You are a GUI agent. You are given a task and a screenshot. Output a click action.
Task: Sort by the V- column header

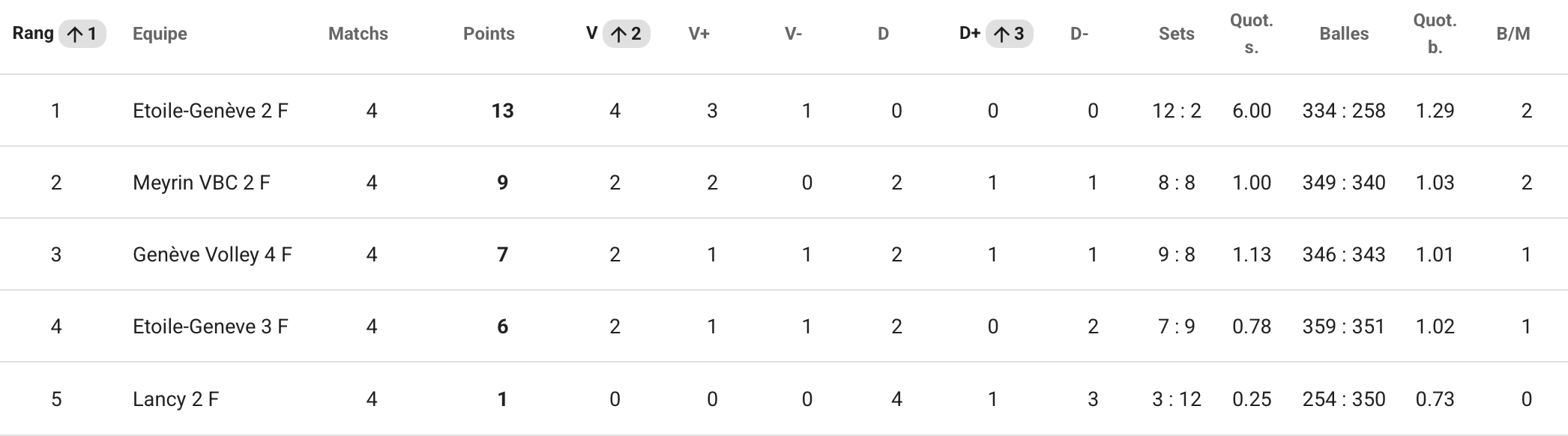(794, 34)
